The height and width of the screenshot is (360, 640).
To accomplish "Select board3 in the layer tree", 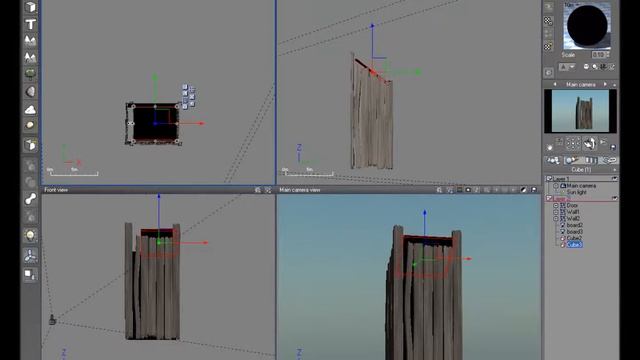I will coord(574,232).
